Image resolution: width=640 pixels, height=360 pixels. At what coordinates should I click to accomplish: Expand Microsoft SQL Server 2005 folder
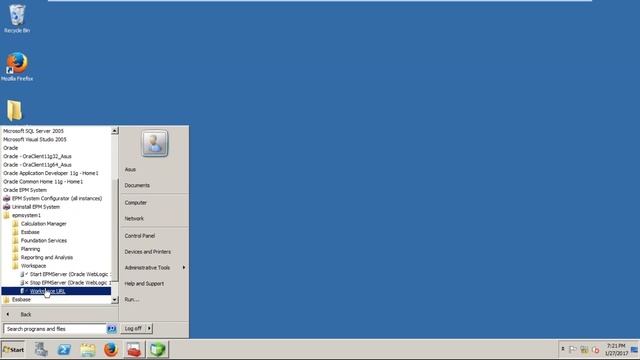point(33,131)
